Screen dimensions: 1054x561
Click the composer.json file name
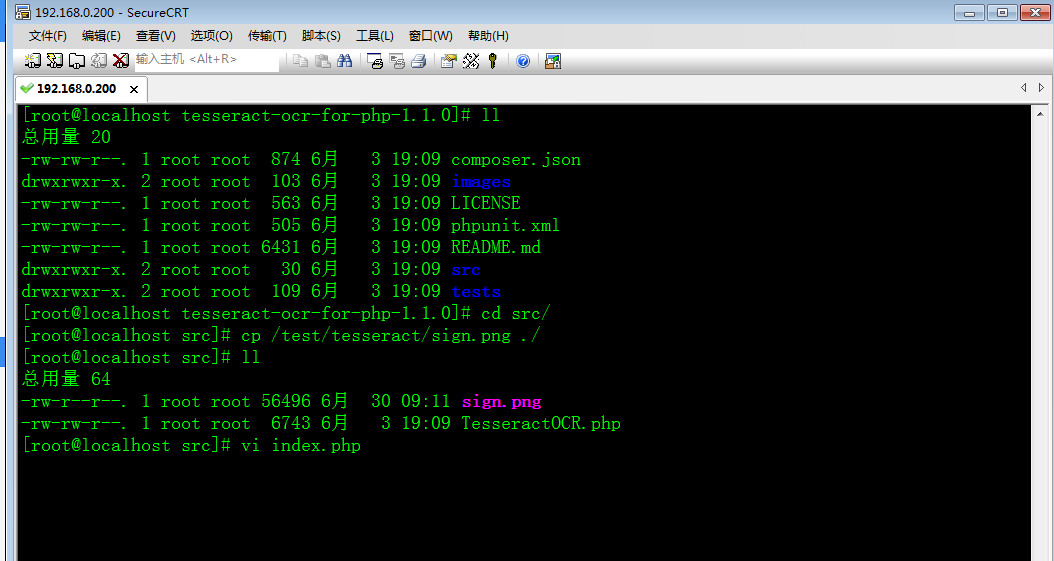pos(516,160)
